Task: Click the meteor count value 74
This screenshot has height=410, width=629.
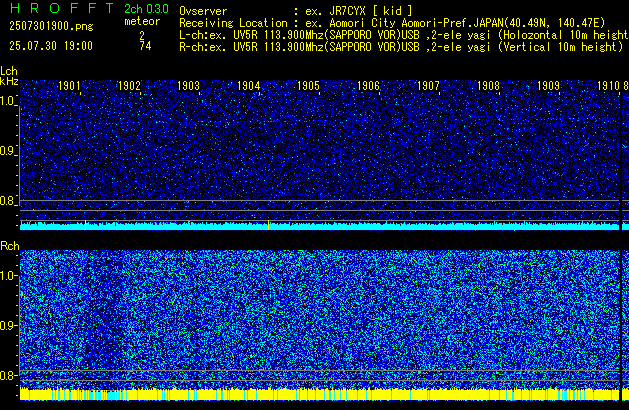Action: (x=146, y=46)
